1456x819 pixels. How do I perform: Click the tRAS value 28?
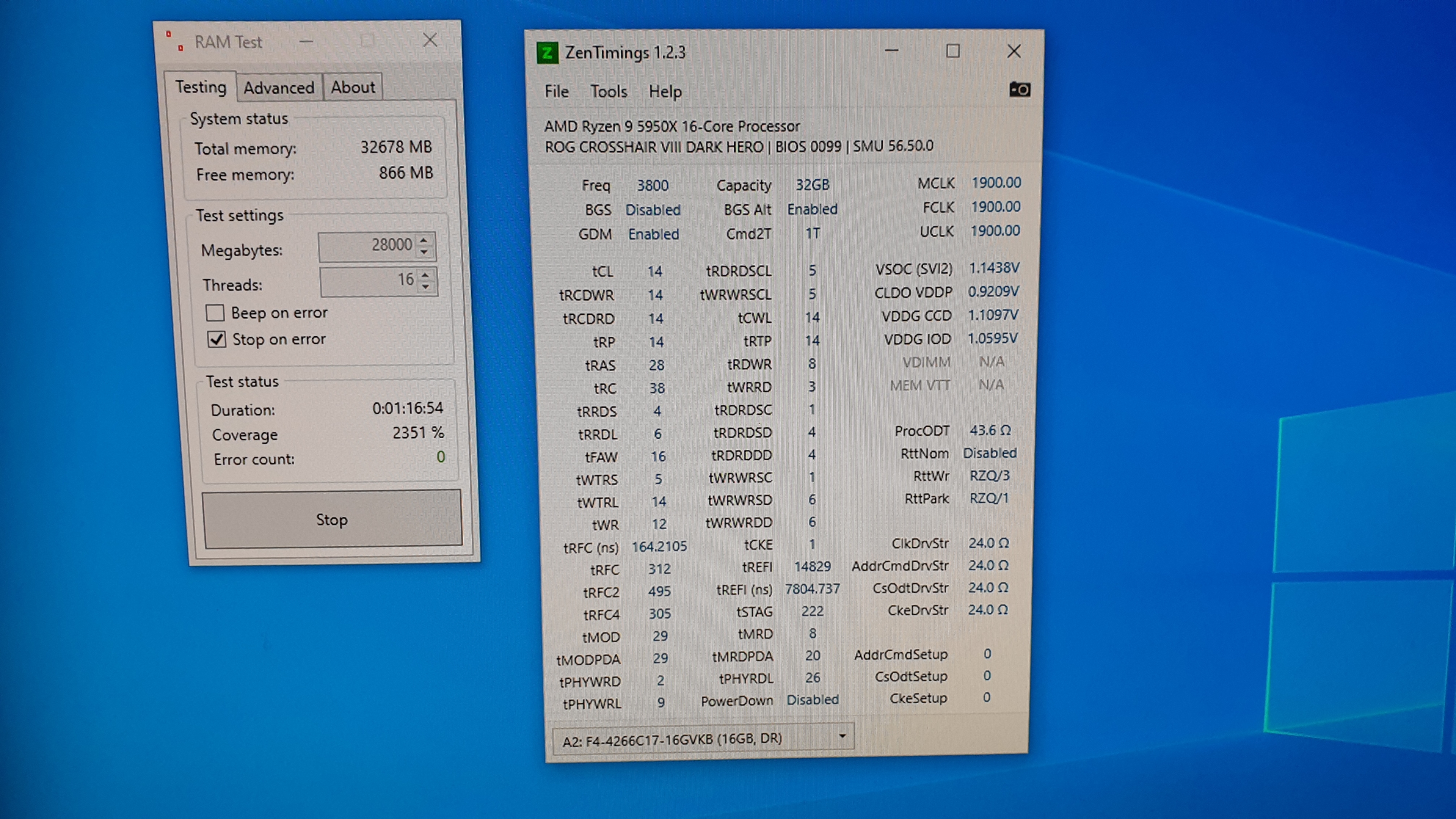click(x=656, y=365)
